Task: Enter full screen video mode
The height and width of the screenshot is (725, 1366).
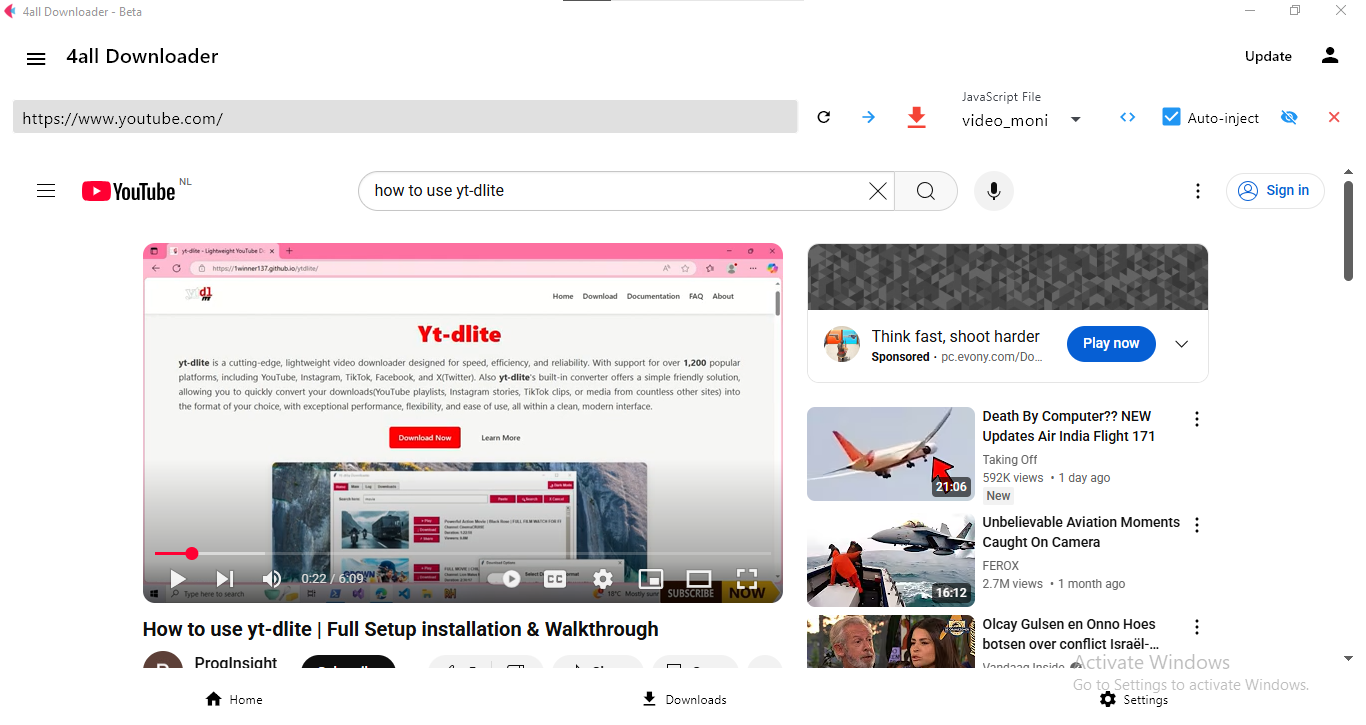Action: (747, 579)
